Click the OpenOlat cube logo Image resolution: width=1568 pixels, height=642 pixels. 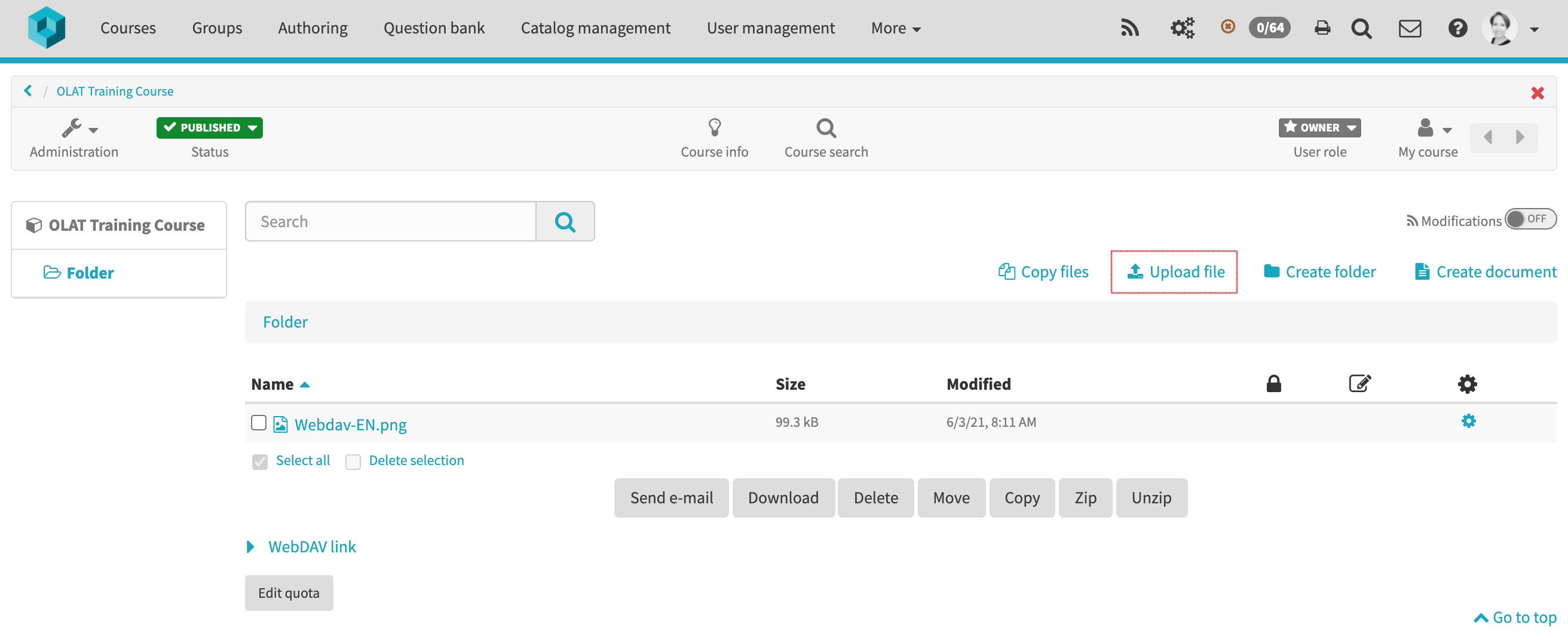pos(46,27)
